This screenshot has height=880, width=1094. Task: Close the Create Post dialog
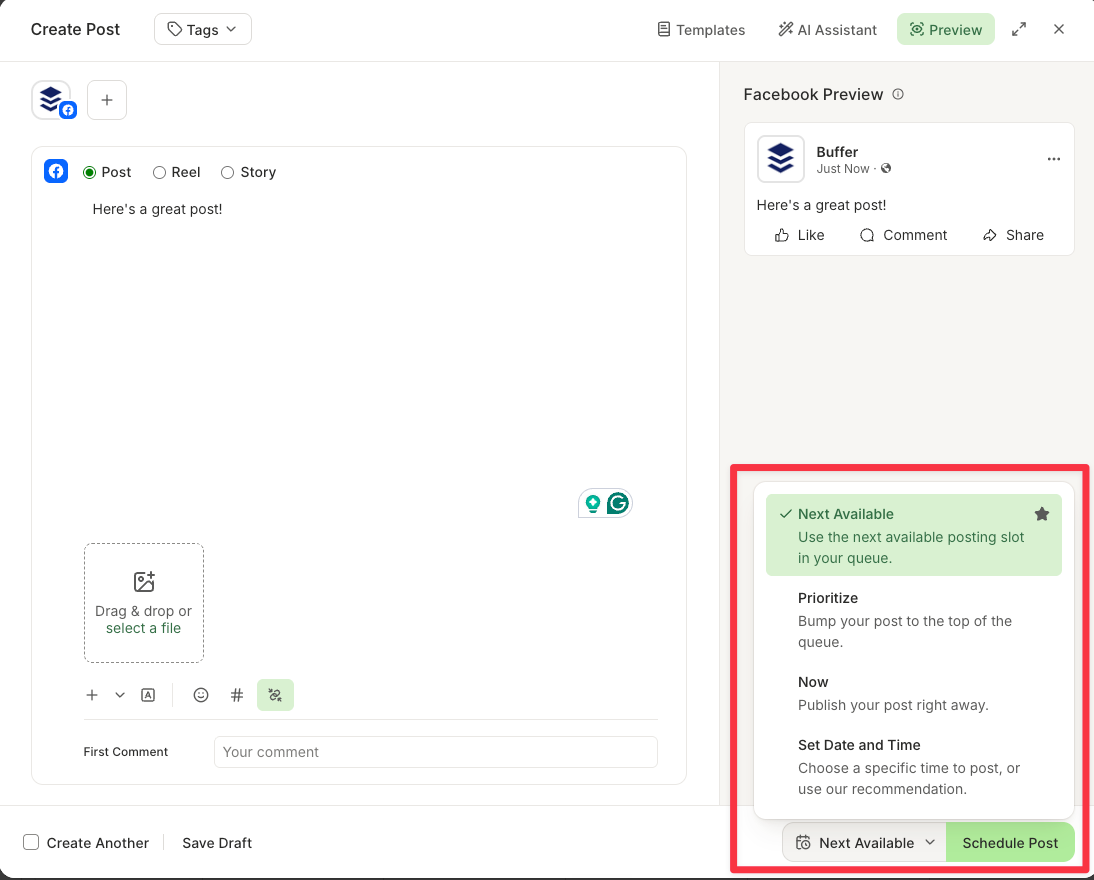(x=1058, y=29)
